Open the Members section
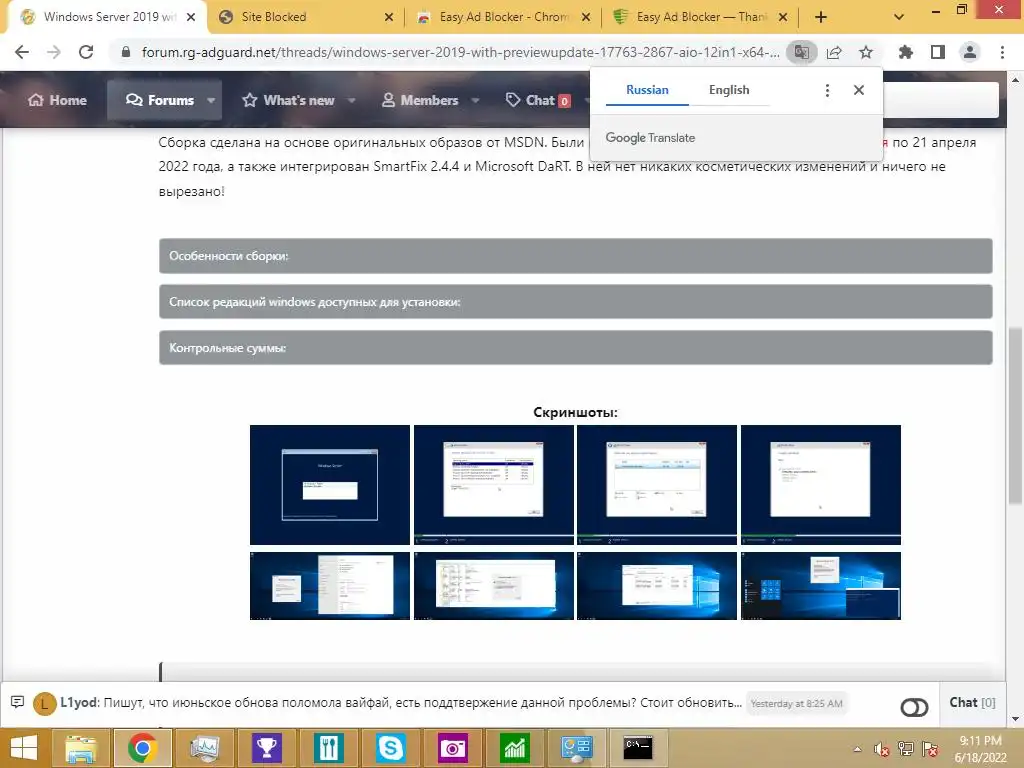Screen dimensions: 1024x768 [x=420, y=100]
